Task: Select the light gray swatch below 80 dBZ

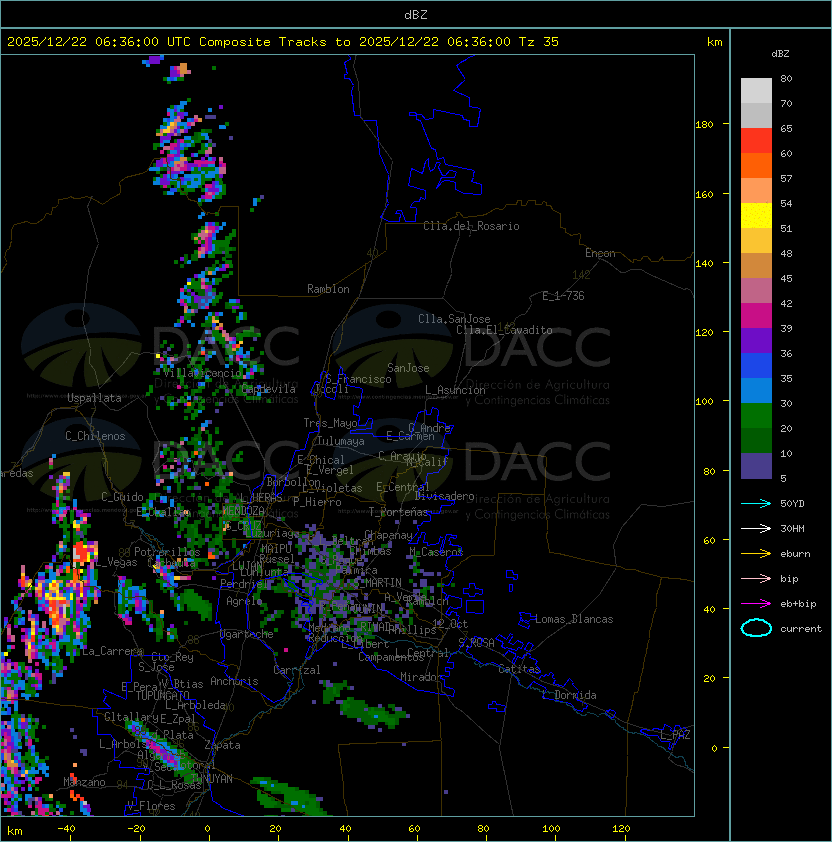Action: (756, 90)
